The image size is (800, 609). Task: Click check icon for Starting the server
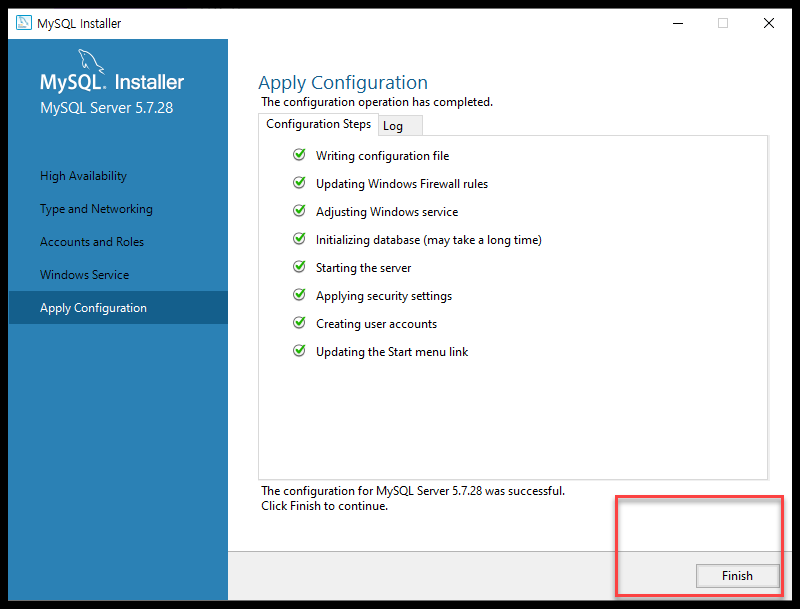[299, 267]
